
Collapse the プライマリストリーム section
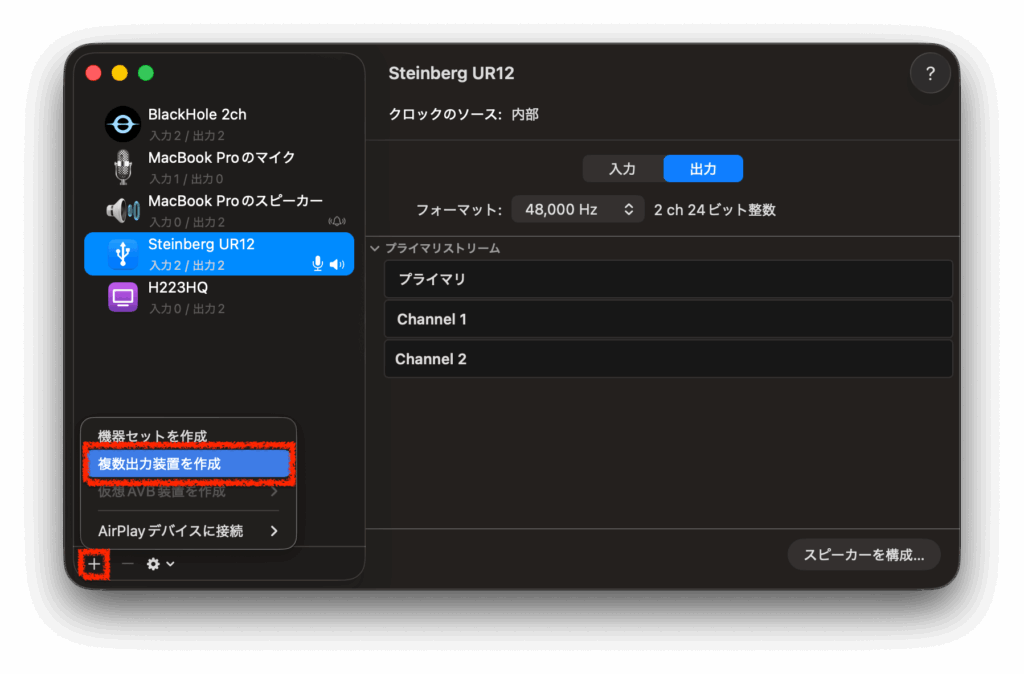coord(375,249)
